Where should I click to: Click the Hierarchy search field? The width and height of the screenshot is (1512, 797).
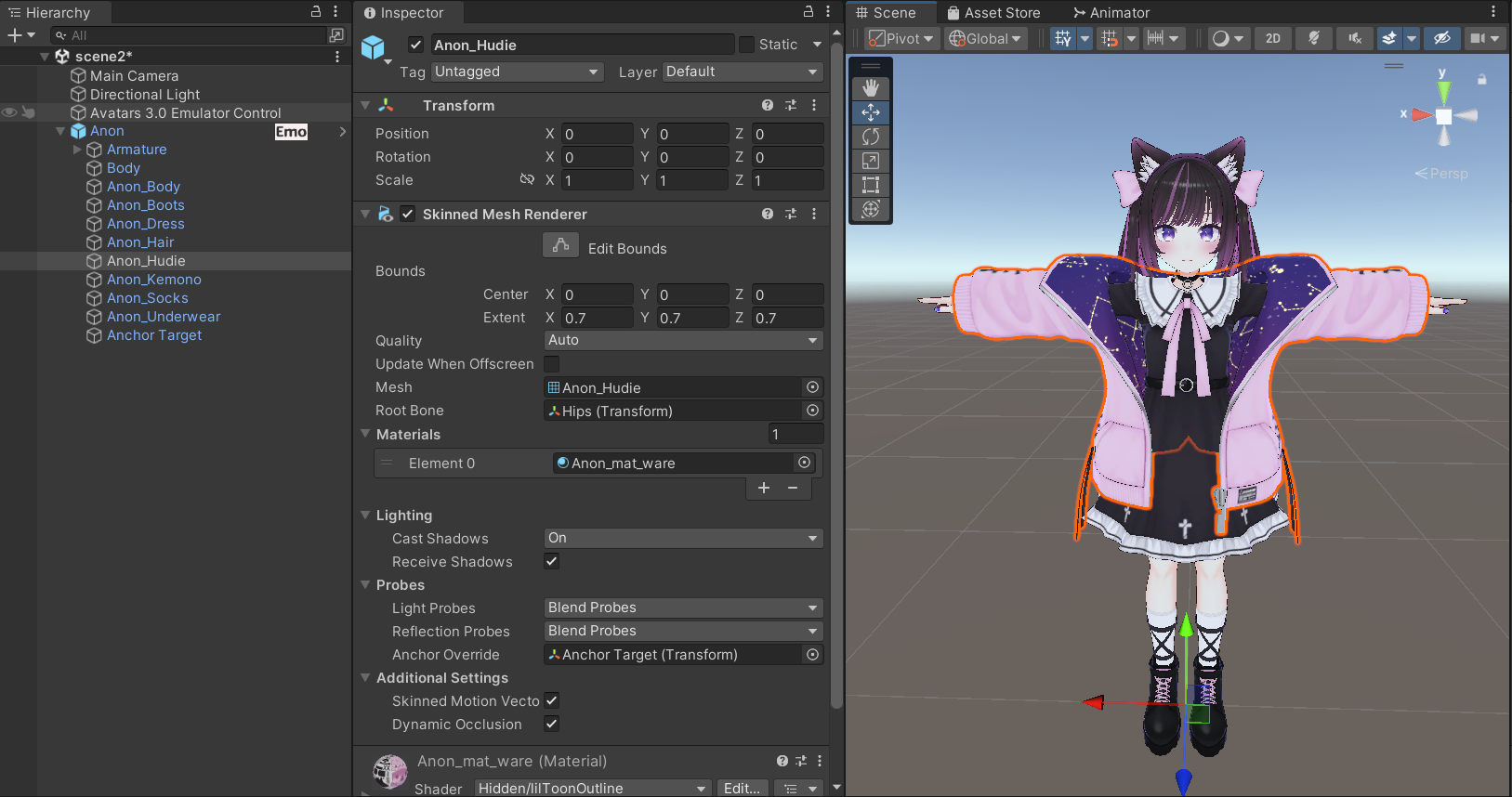click(189, 35)
